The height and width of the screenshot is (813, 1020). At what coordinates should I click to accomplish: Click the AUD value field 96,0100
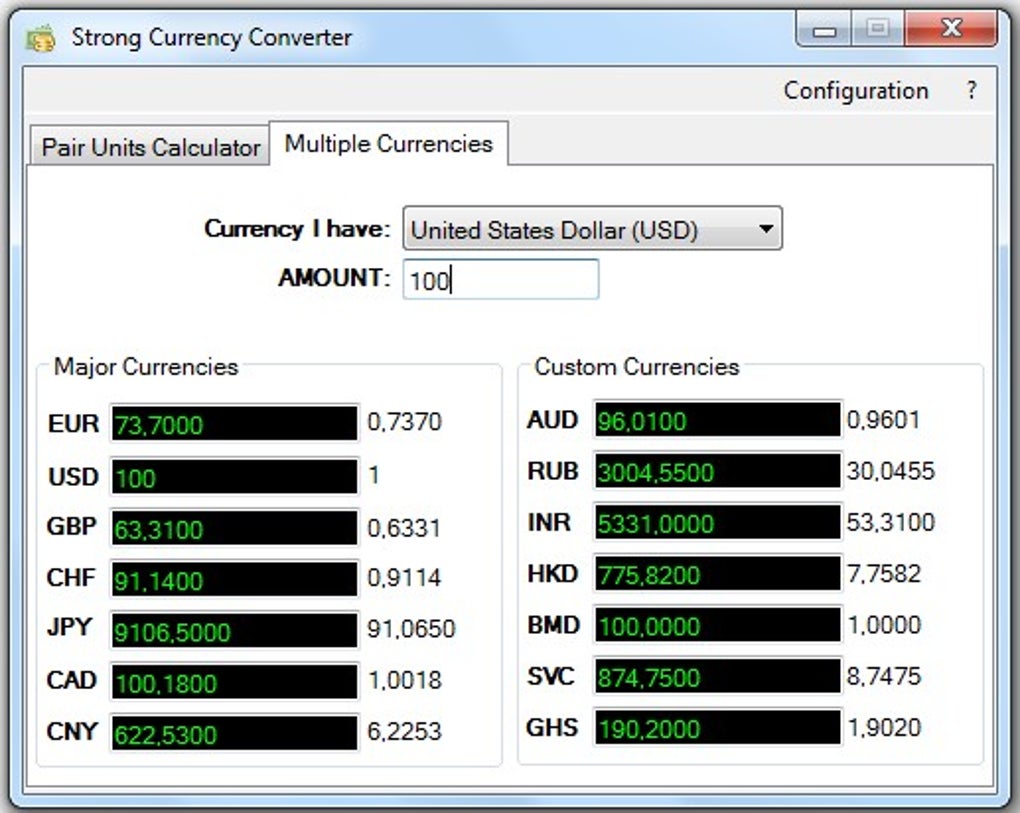point(718,420)
